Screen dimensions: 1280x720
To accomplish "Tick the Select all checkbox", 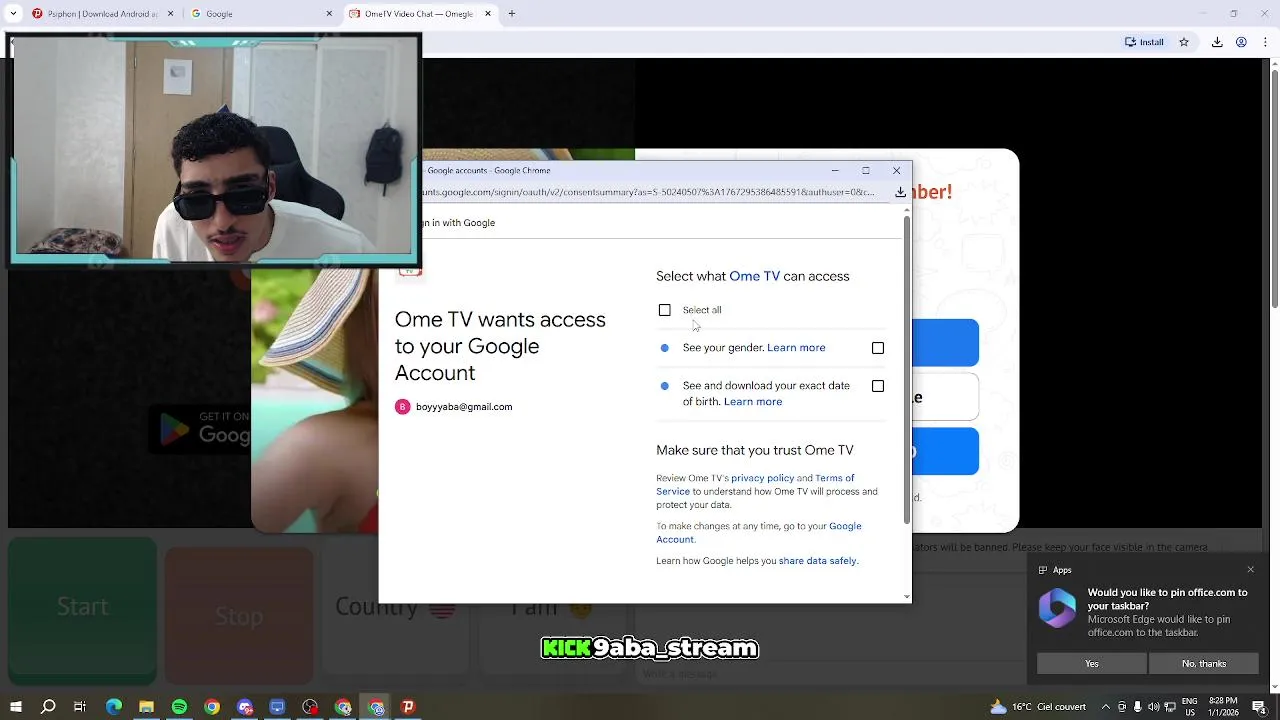I will [665, 310].
